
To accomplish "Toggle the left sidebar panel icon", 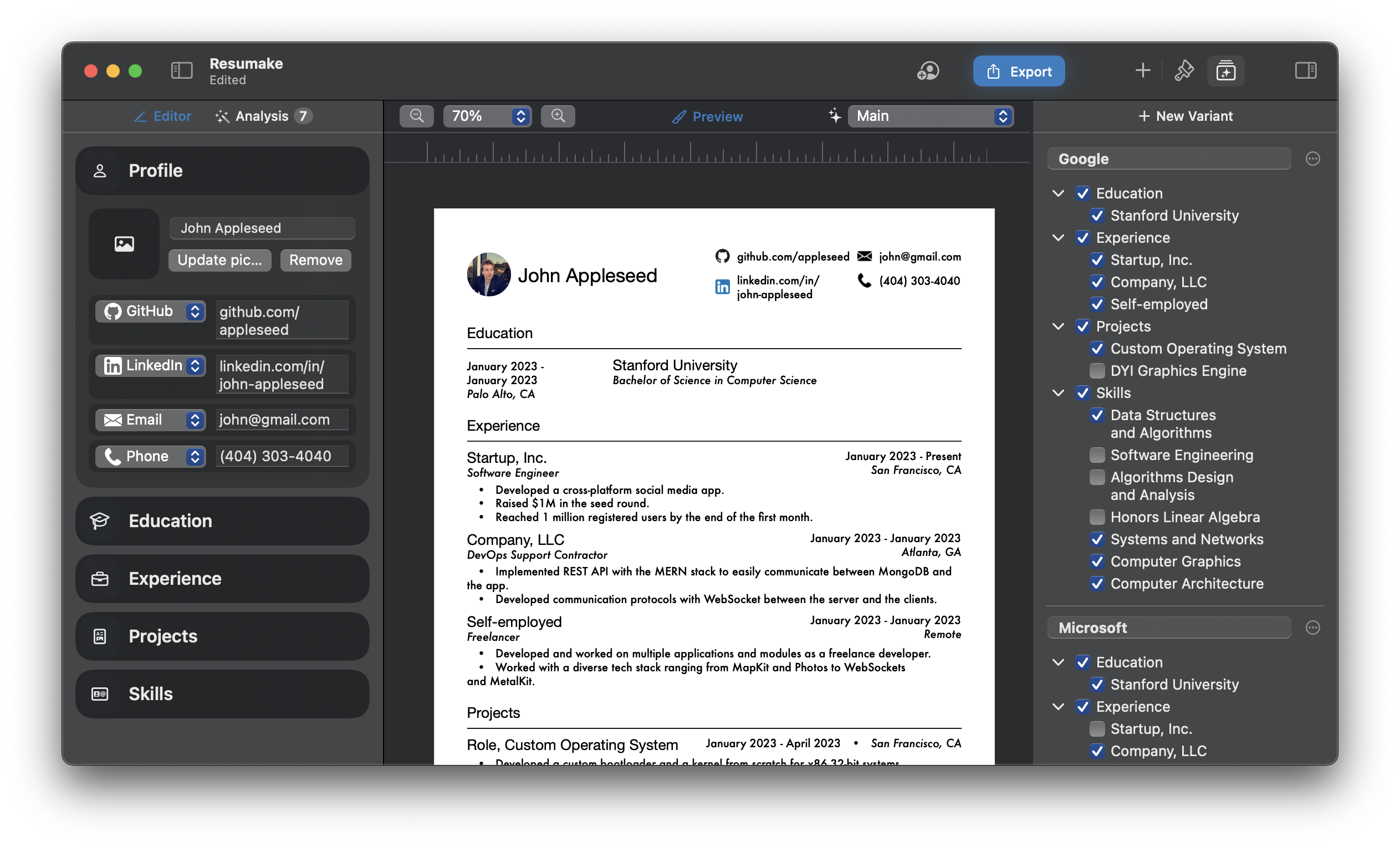I will tap(182, 71).
